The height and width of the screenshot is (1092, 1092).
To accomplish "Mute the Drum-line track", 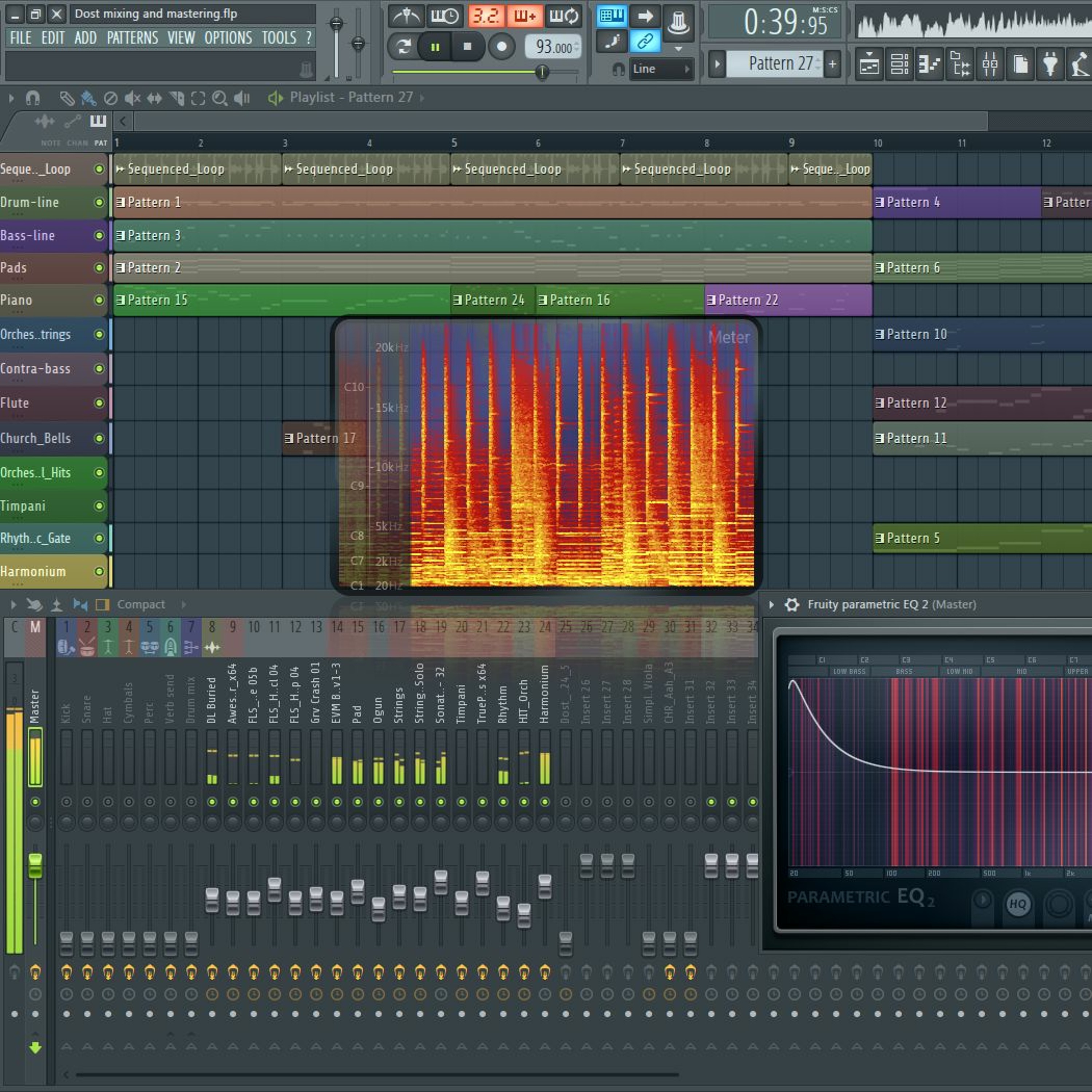I will point(99,202).
